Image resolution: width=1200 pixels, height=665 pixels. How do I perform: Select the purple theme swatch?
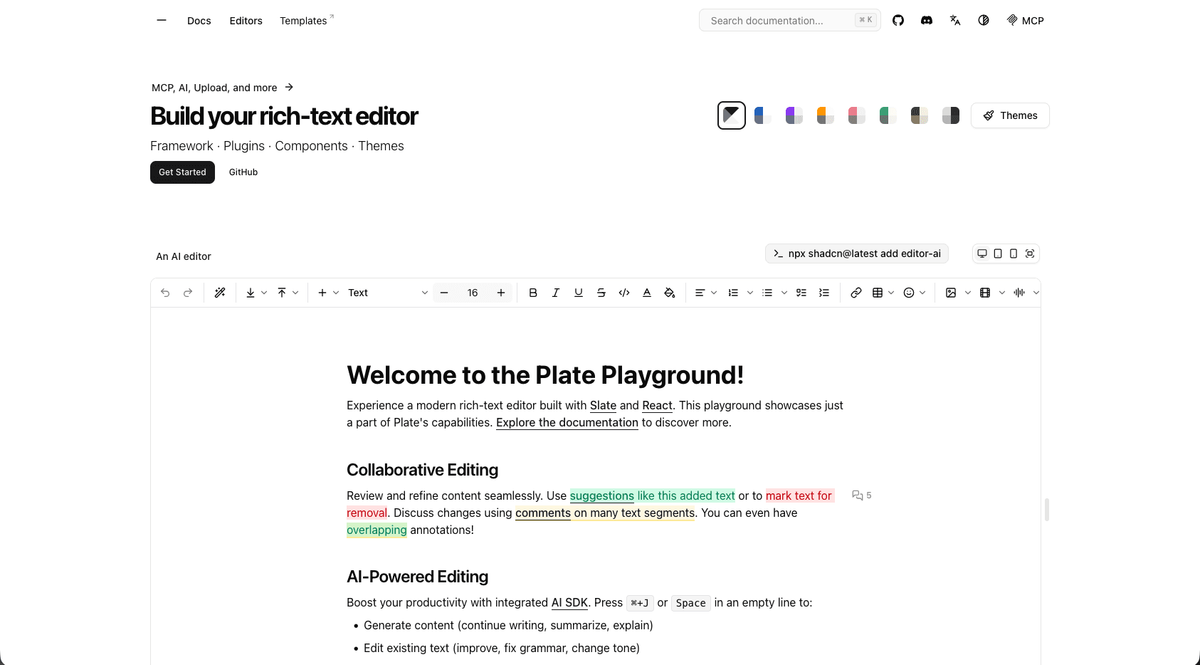pos(794,116)
